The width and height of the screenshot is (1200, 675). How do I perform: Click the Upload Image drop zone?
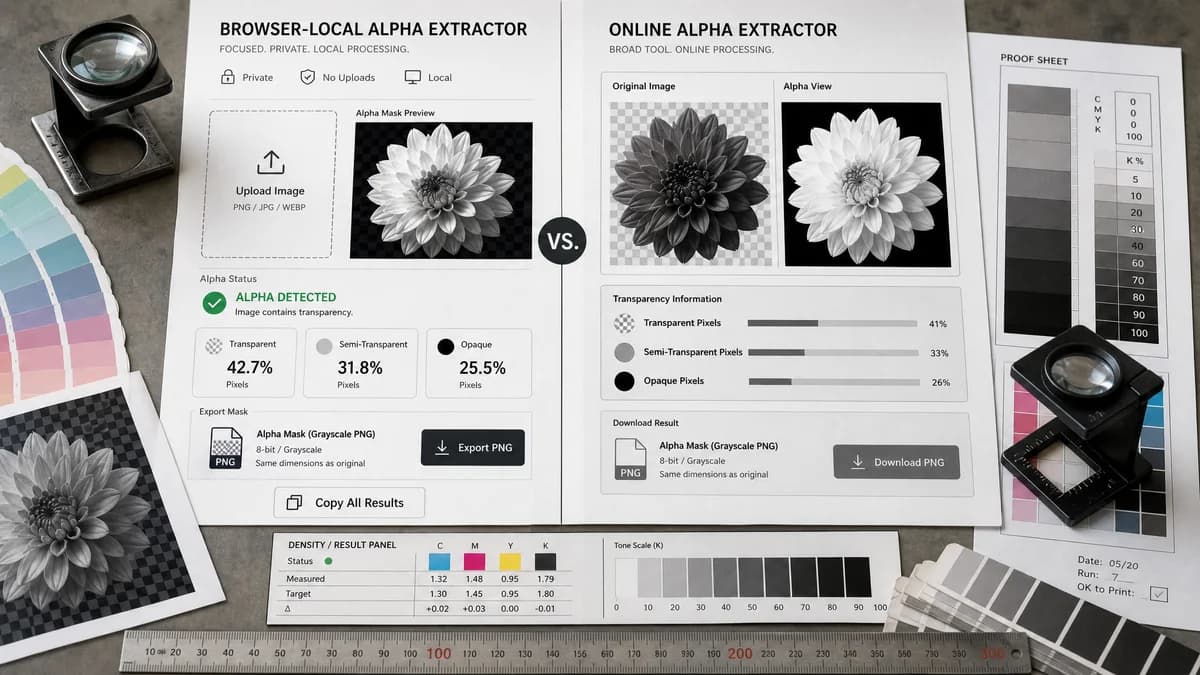[x=270, y=185]
